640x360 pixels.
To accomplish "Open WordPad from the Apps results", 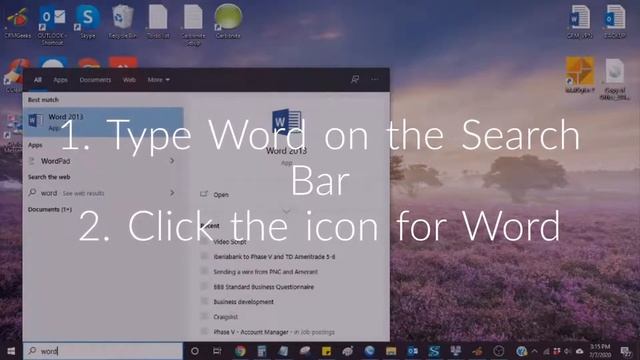I will click(56, 161).
